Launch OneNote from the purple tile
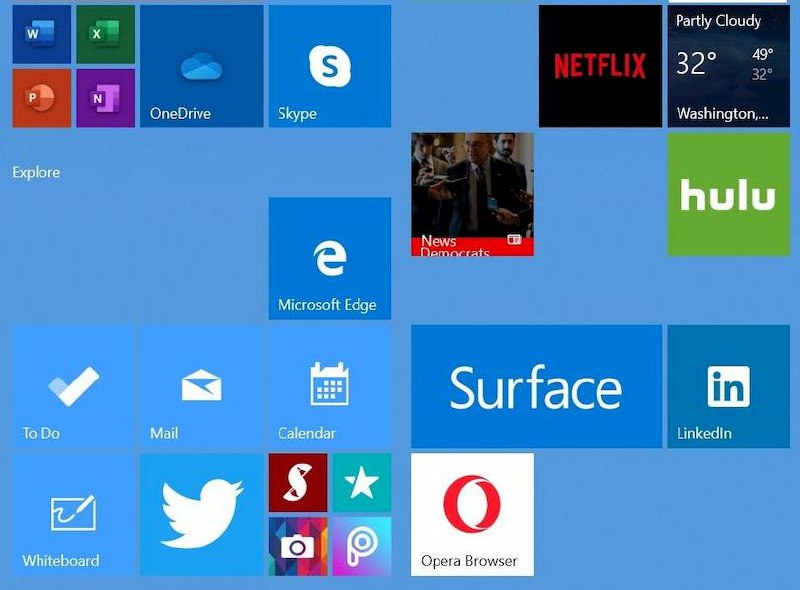This screenshot has width=800, height=590. pyautogui.click(x=106, y=98)
